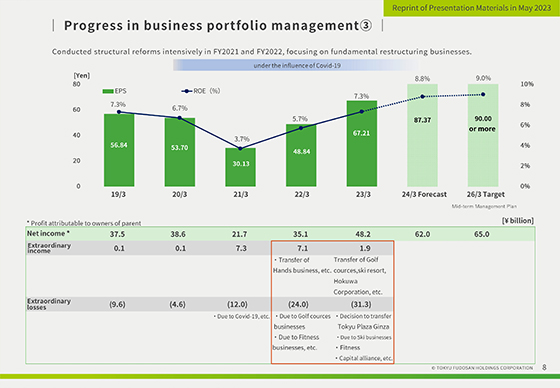Click the net income value 48.2

[x=363, y=234]
